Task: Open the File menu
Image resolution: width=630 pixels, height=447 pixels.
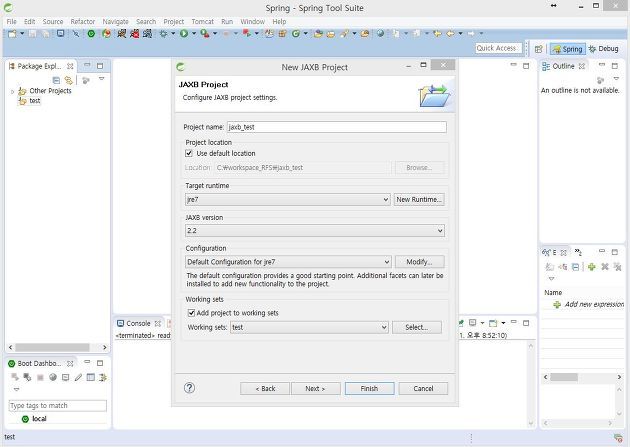Action: (12, 22)
